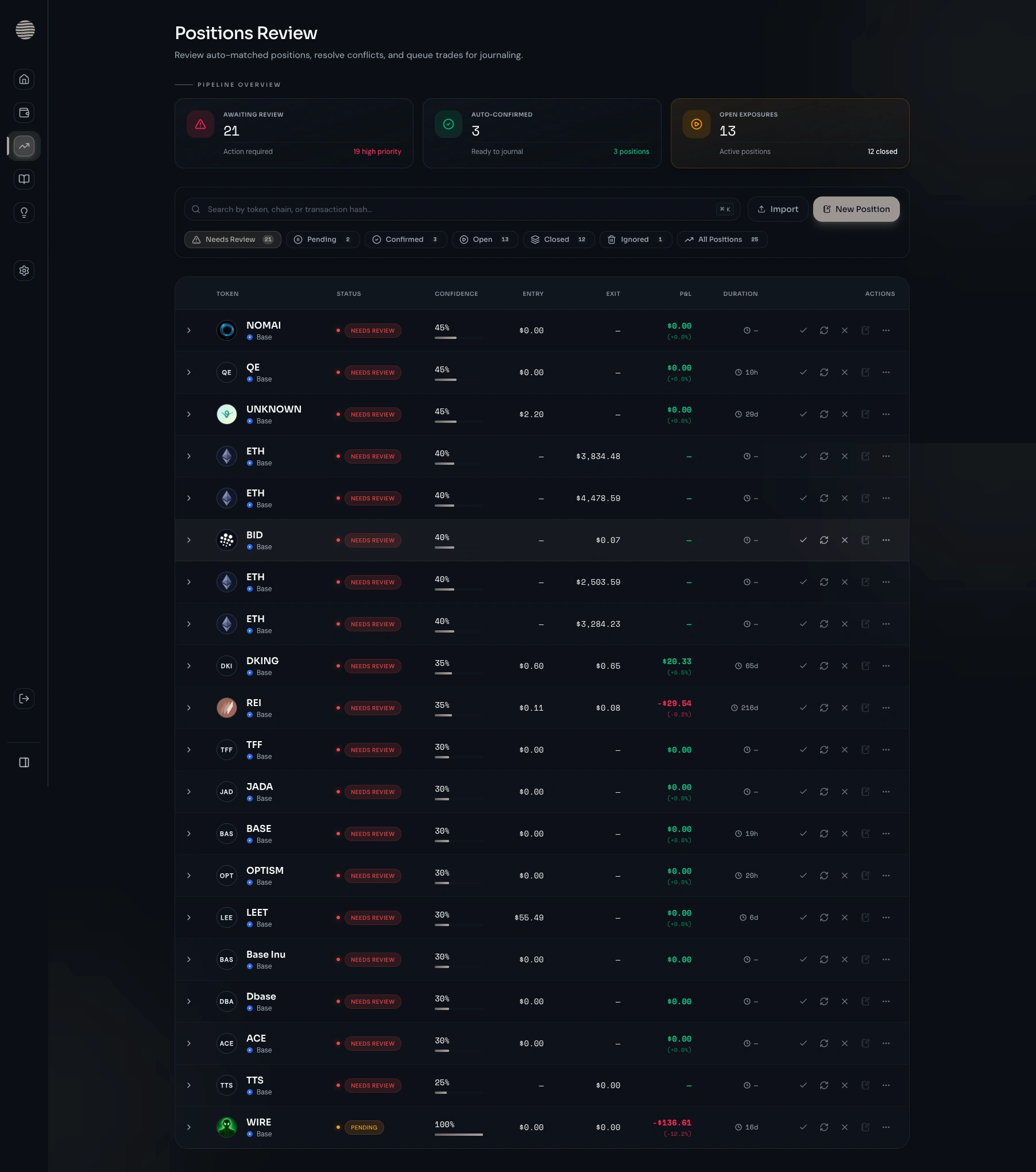Screen dimensions: 1036x1172
Task: Open the more actions menu for WIRE
Action: (x=886, y=1127)
